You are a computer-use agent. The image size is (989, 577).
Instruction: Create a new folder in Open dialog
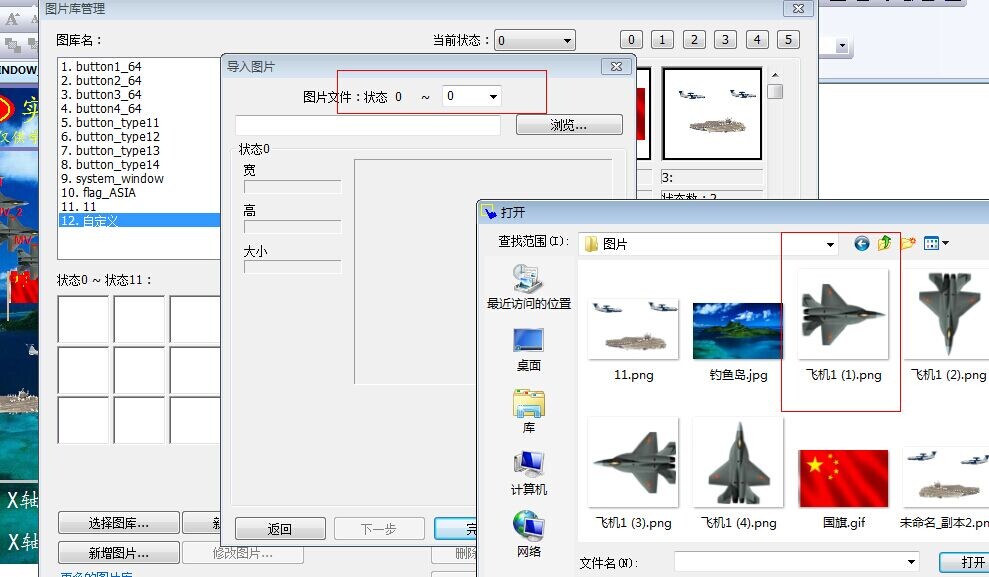908,243
